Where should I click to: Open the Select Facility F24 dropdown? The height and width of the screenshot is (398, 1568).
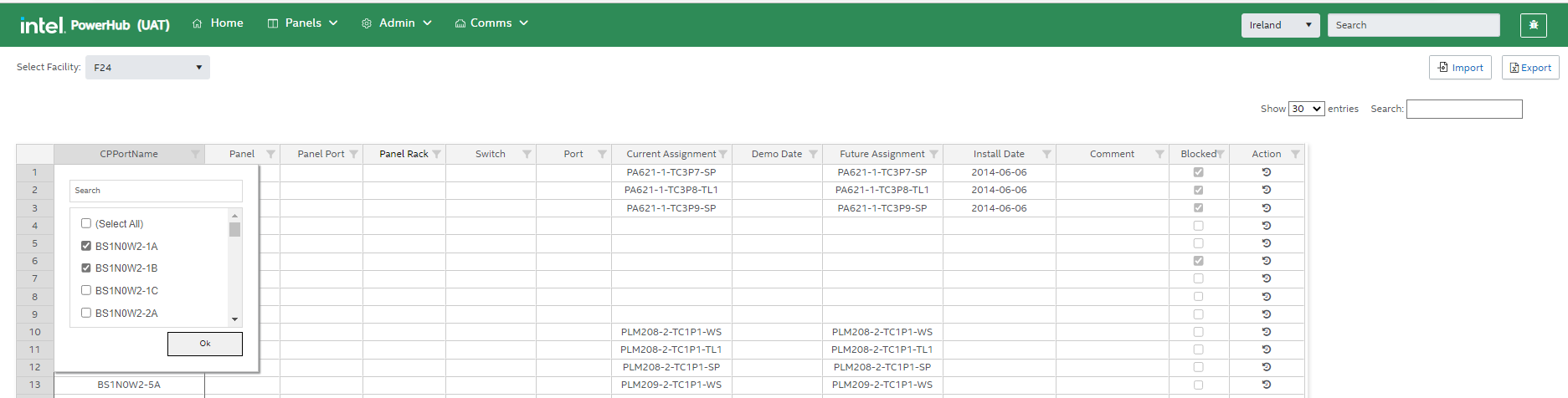147,68
